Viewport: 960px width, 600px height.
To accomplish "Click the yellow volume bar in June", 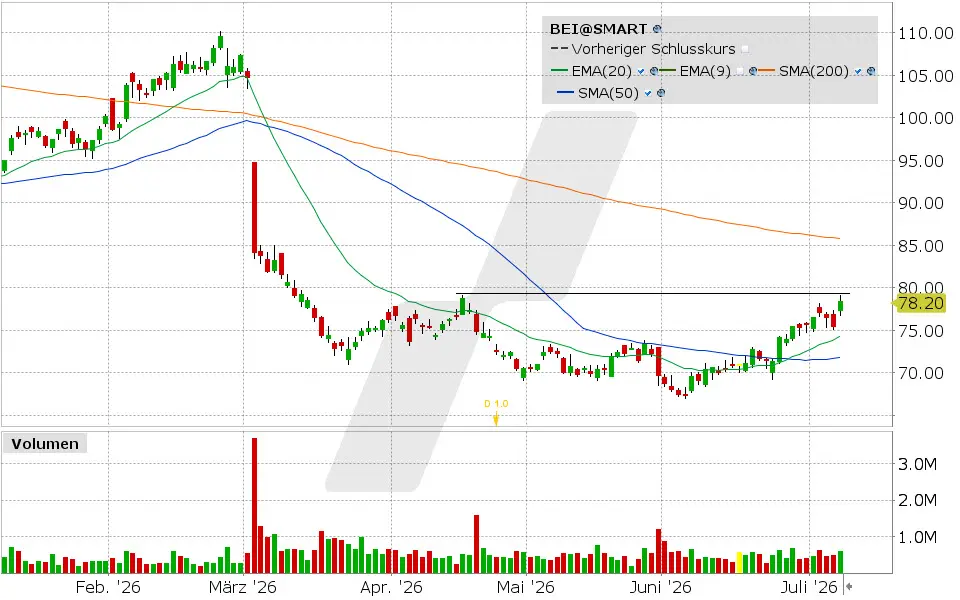I will coord(739,563).
